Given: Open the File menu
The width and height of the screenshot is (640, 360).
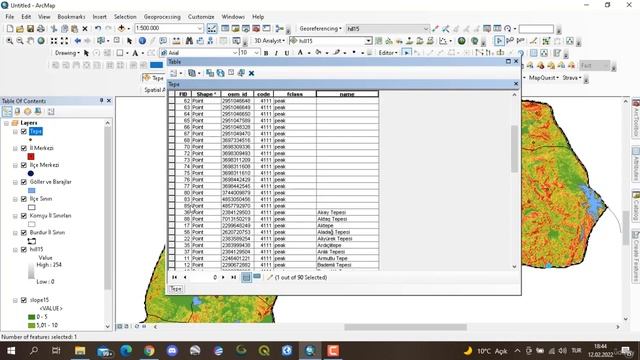Looking at the screenshot, I should coord(9,17).
